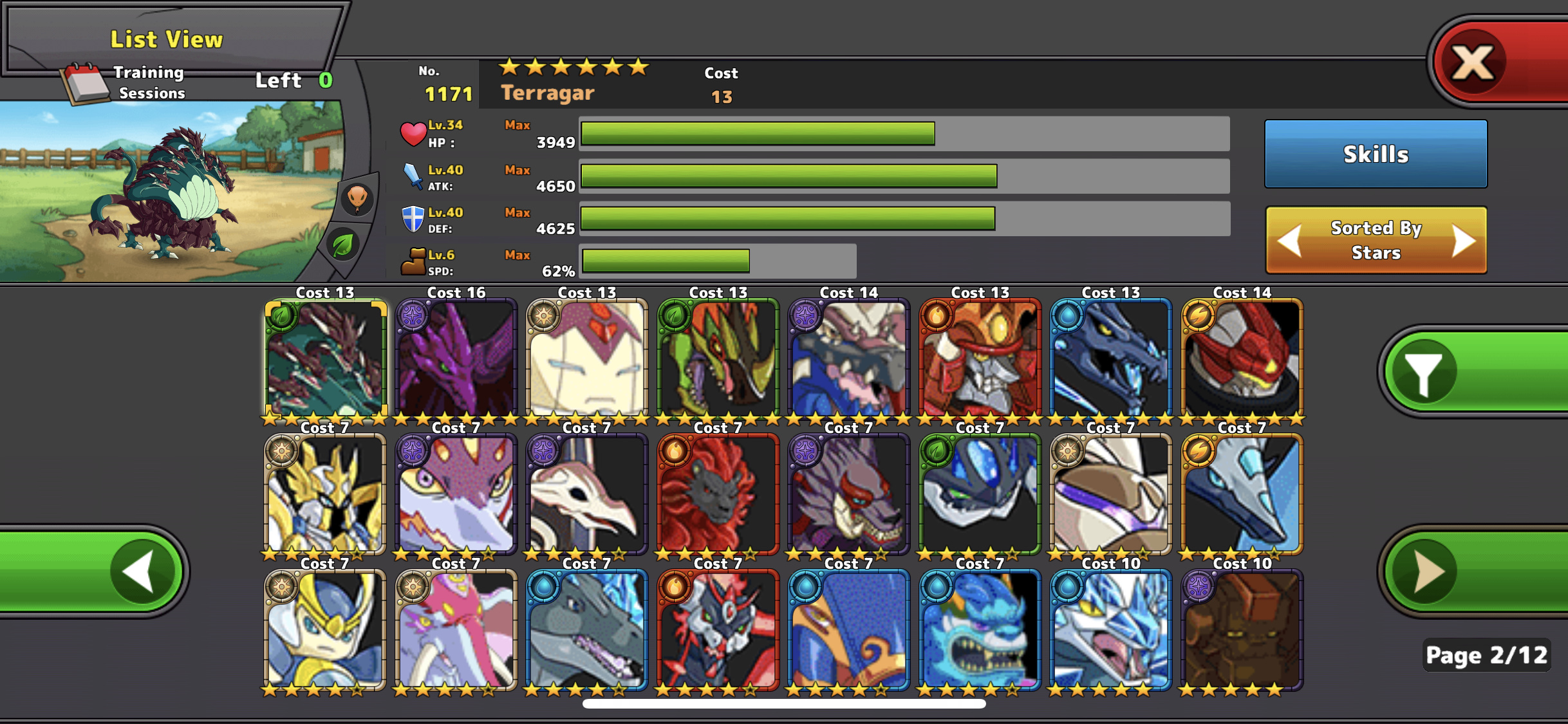
Task: Cycle Sorted By Stars to next option
Action: [x=1464, y=241]
